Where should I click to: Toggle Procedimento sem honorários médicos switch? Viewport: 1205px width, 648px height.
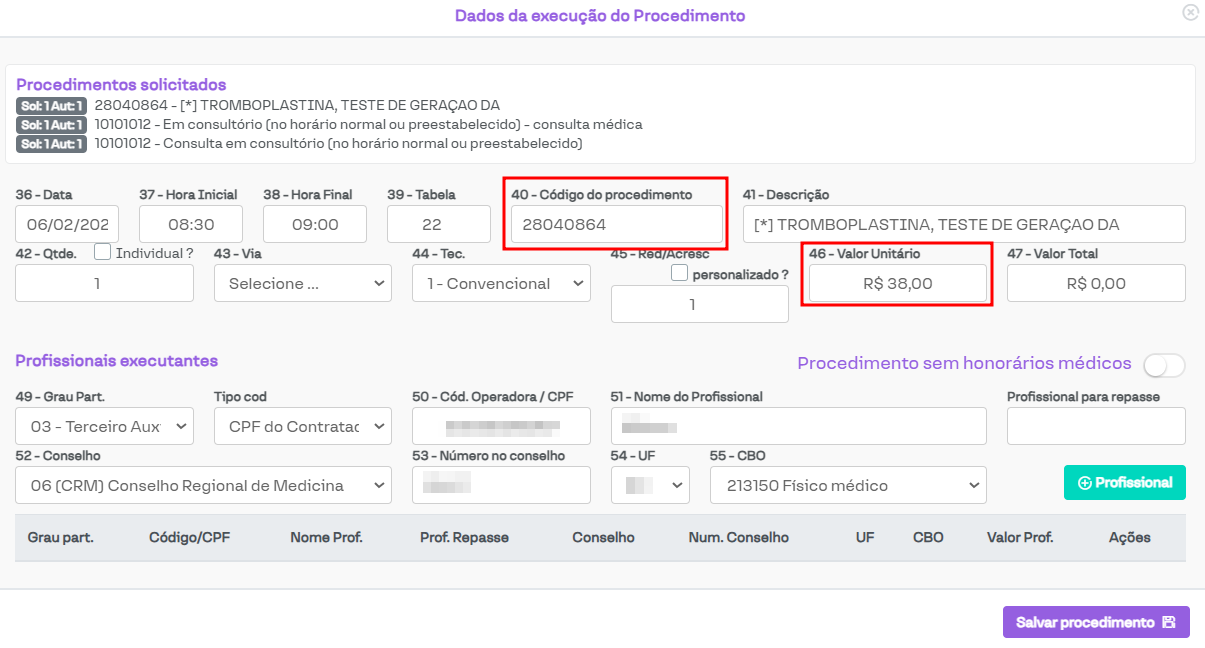pyautogui.click(x=1164, y=365)
